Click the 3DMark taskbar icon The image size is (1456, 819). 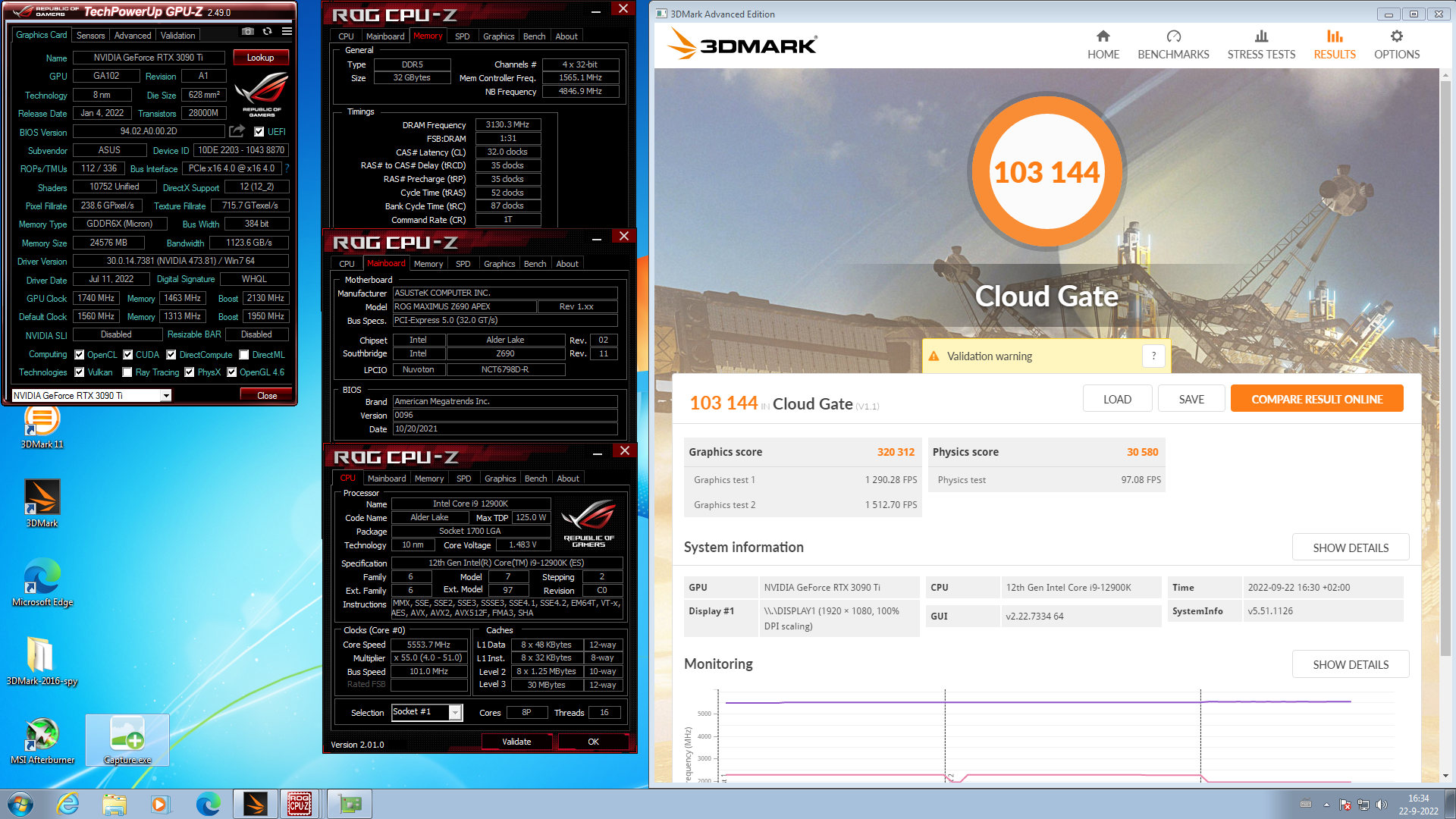point(256,804)
